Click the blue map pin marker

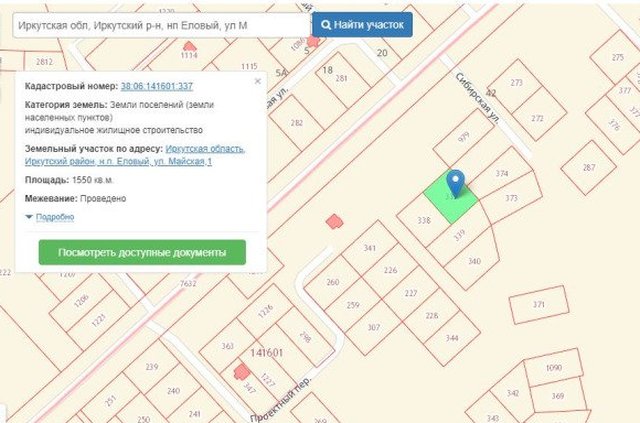455,183
